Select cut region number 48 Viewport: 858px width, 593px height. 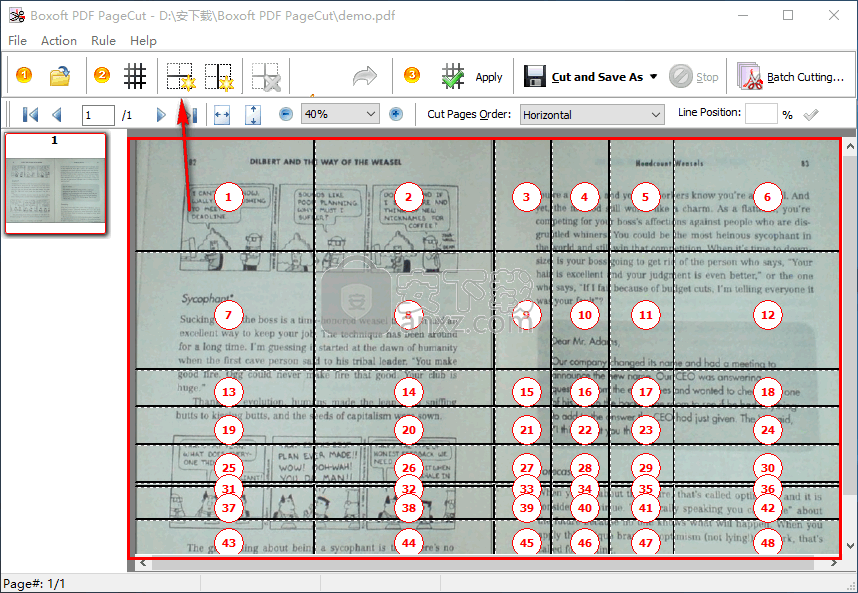coord(767,543)
